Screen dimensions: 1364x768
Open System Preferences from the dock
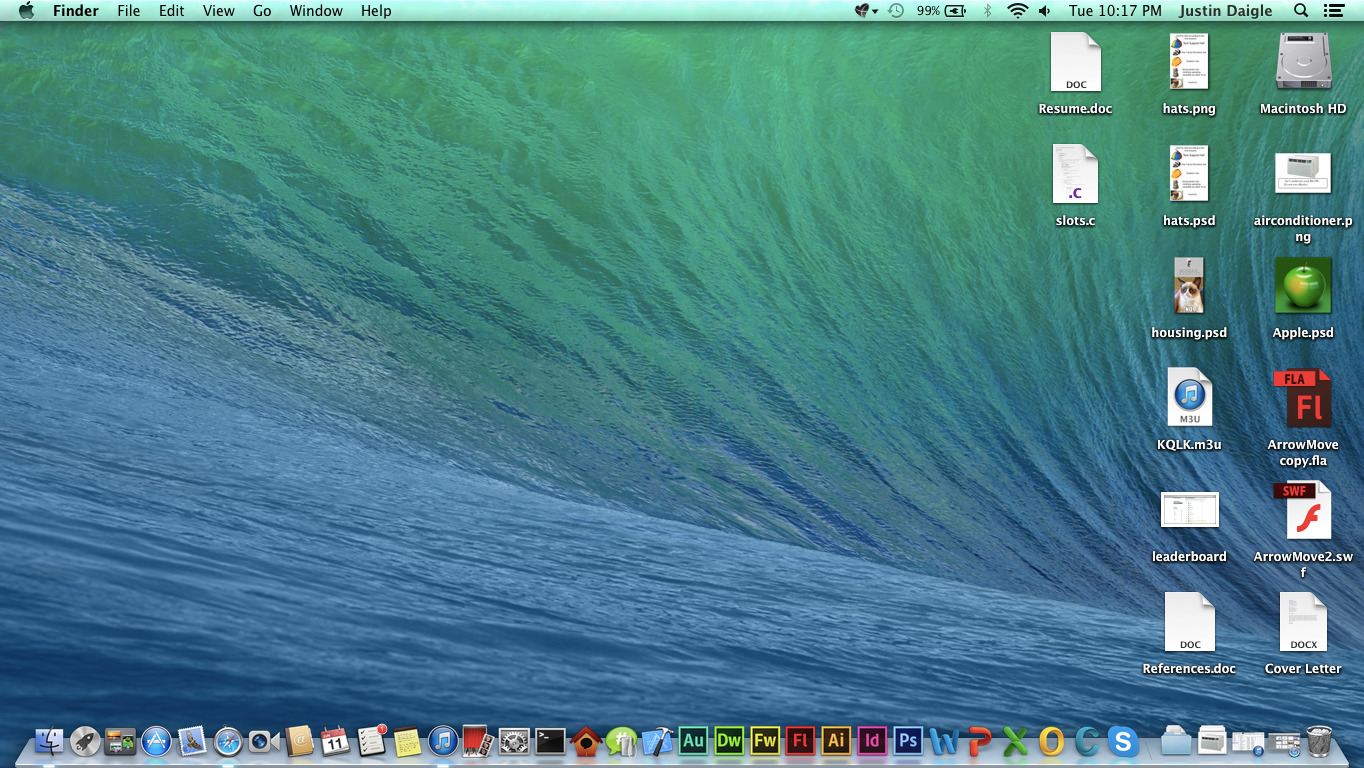click(x=514, y=741)
